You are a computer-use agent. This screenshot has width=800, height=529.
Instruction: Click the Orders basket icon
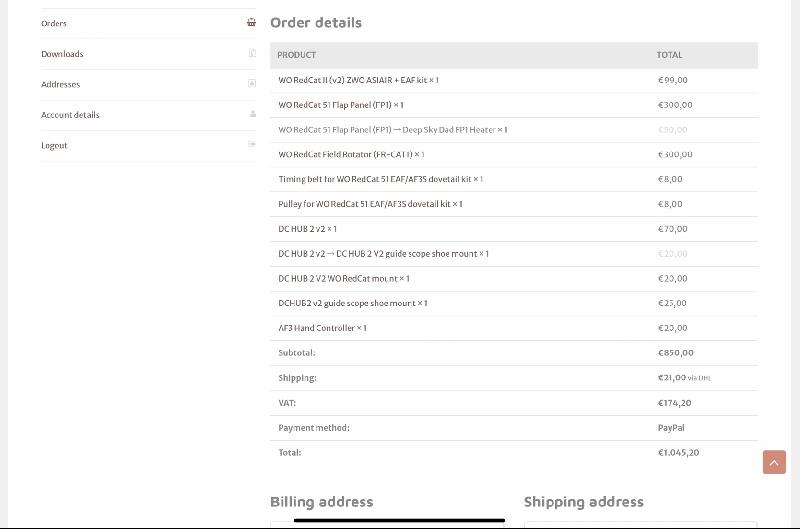tap(252, 23)
